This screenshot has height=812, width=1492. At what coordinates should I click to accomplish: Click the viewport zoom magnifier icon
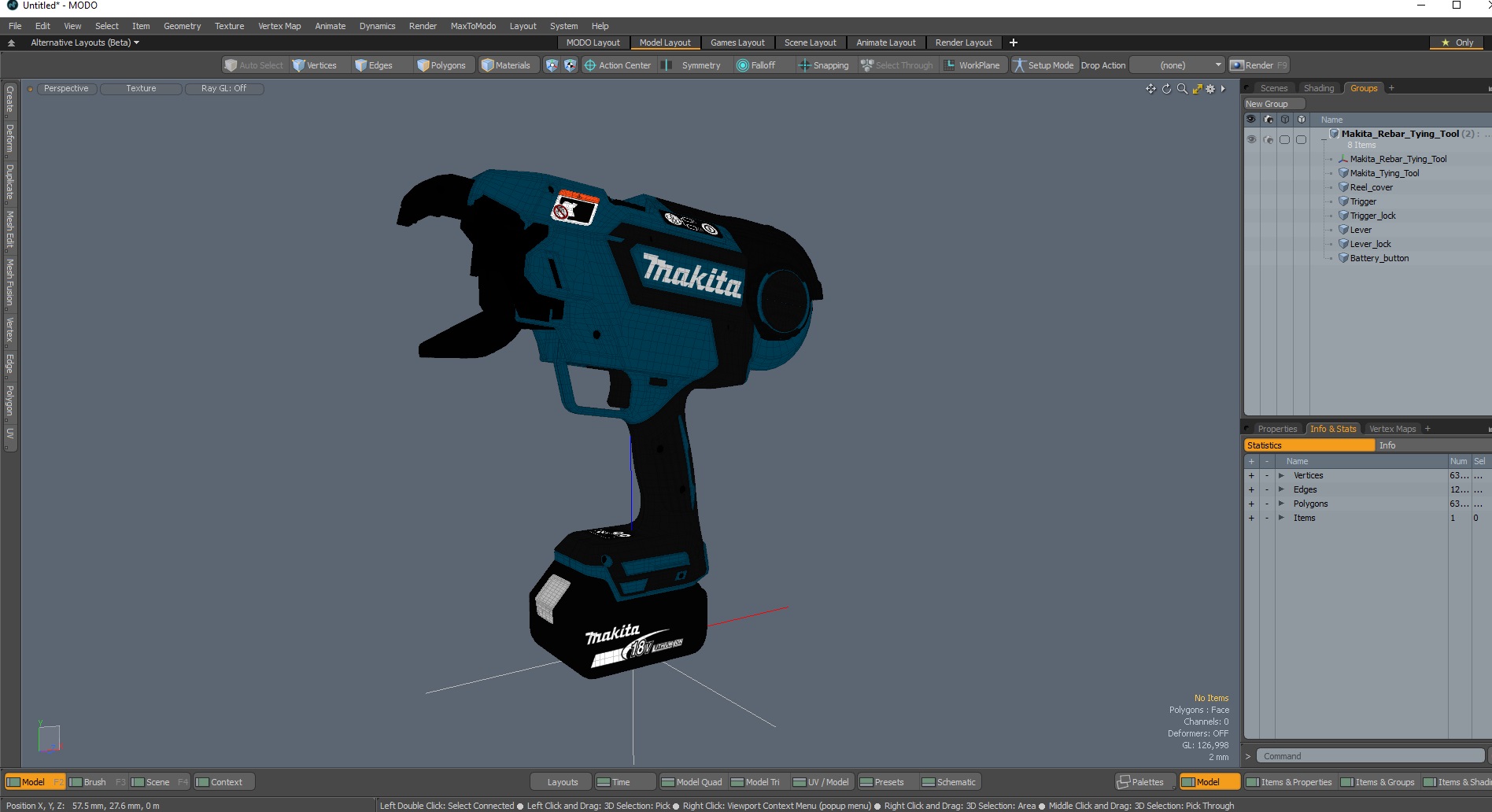pyautogui.click(x=1182, y=89)
